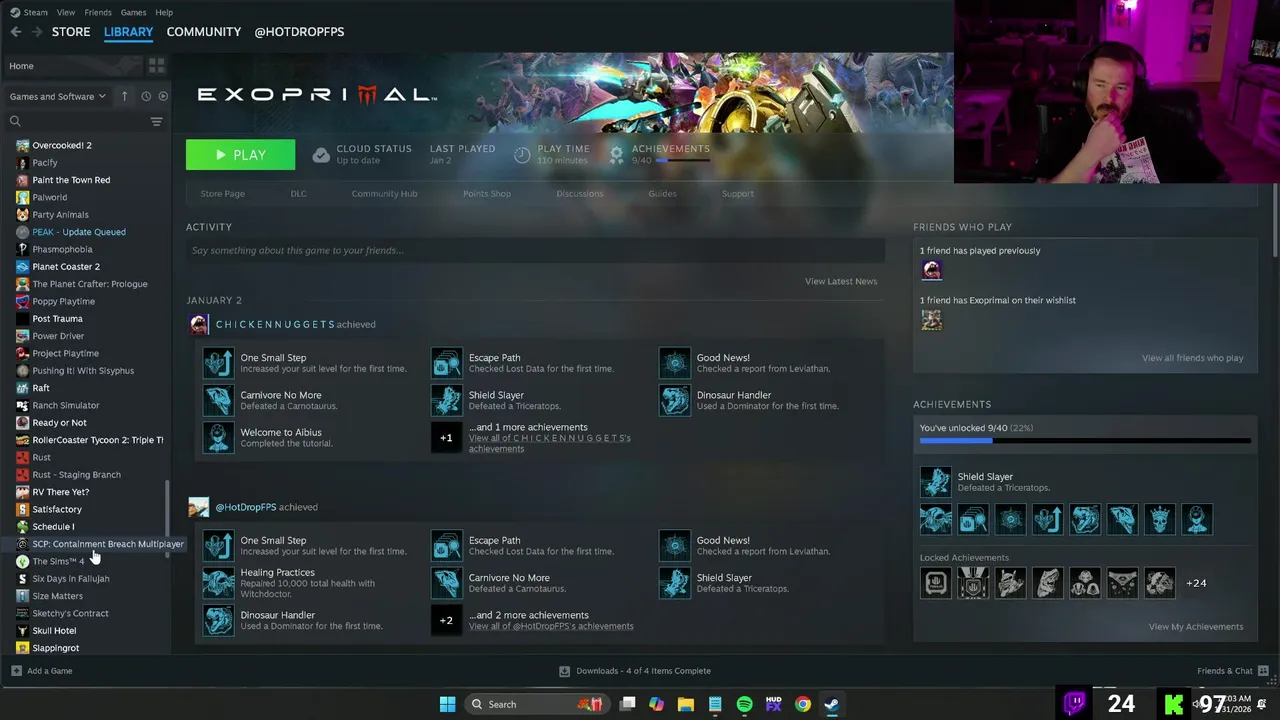This screenshot has height=720, width=1280.
Task: Open the Points Shop tab
Action: click(487, 194)
